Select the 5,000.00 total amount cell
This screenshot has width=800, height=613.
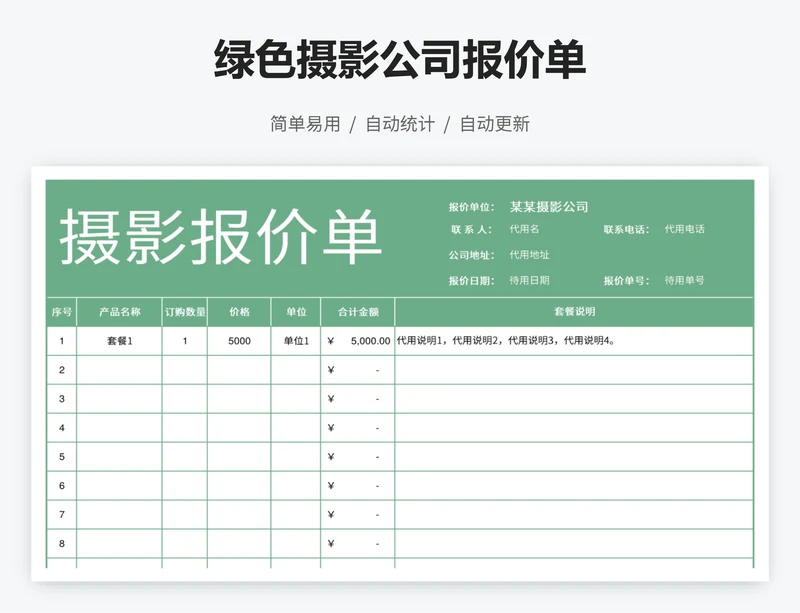click(358, 341)
